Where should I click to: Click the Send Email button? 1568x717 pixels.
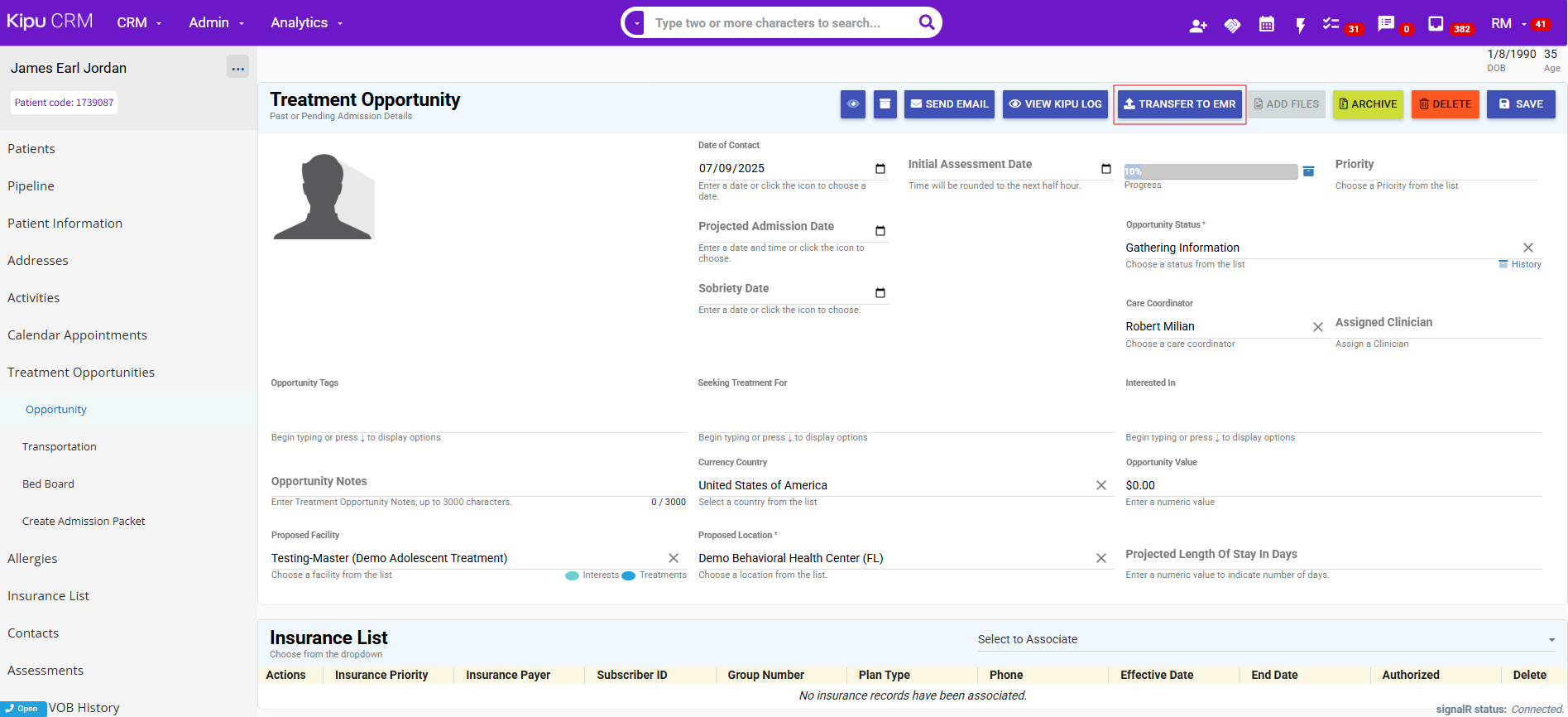(949, 104)
